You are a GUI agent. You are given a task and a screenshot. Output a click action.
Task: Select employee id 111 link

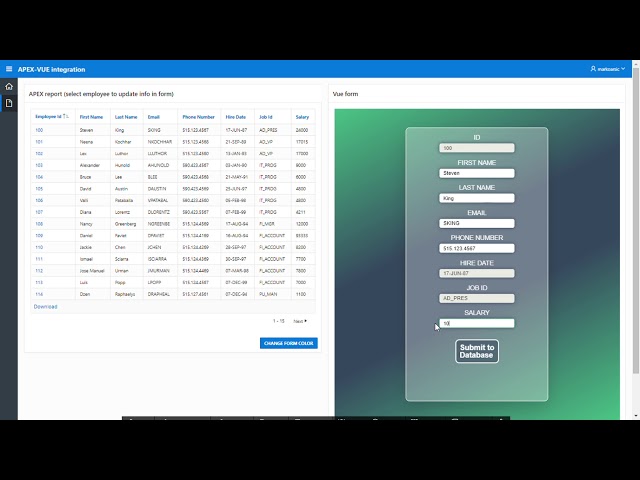(39, 259)
